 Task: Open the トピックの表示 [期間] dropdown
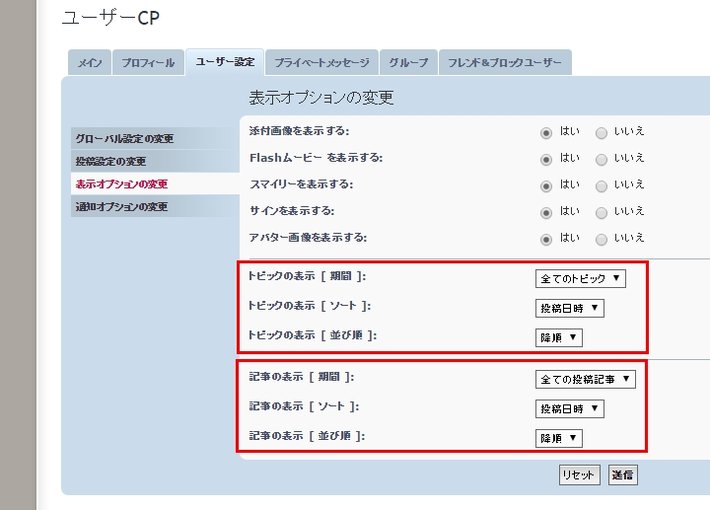[580, 278]
